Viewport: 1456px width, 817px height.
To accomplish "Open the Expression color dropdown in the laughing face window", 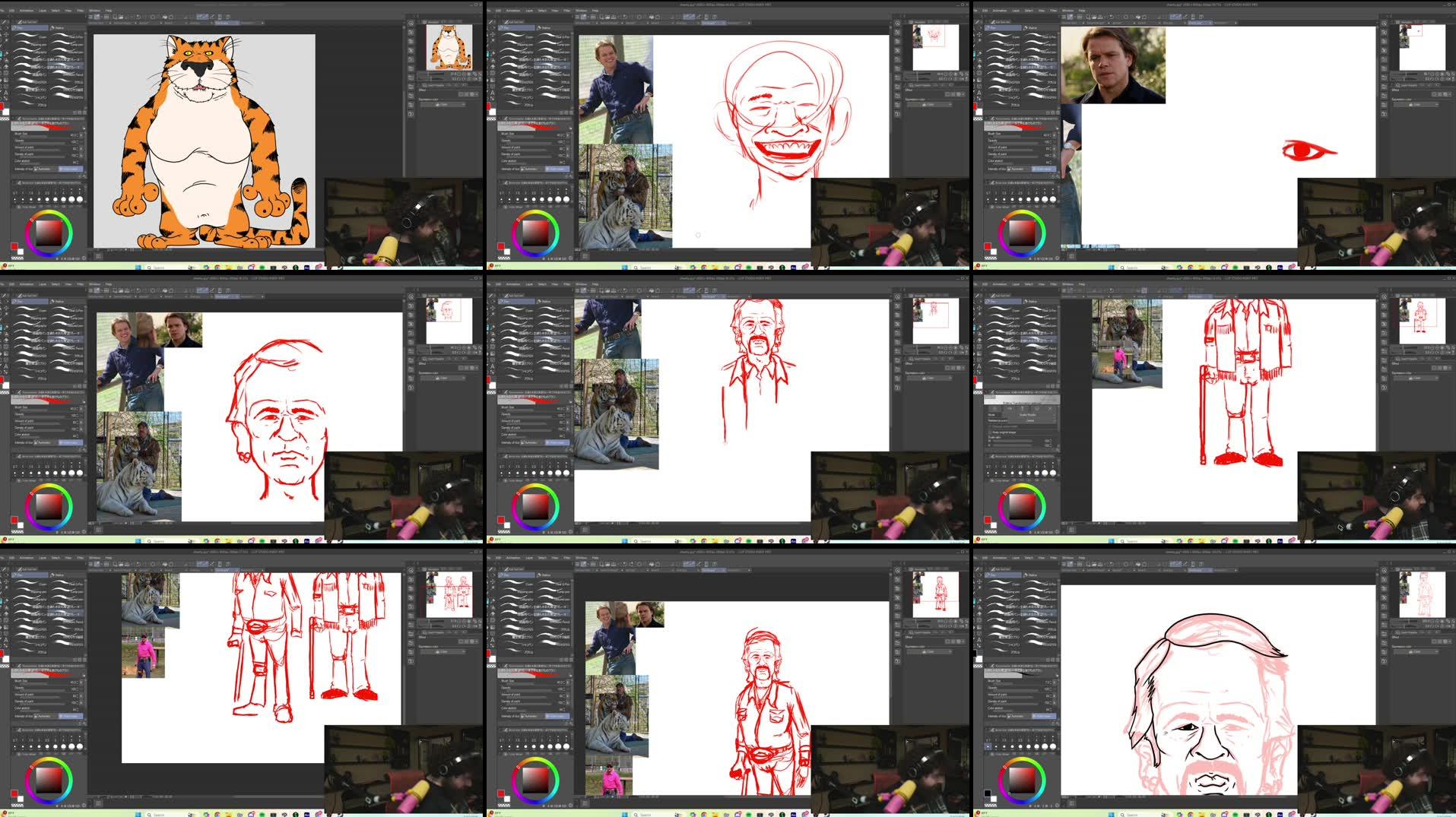I will pos(931,104).
